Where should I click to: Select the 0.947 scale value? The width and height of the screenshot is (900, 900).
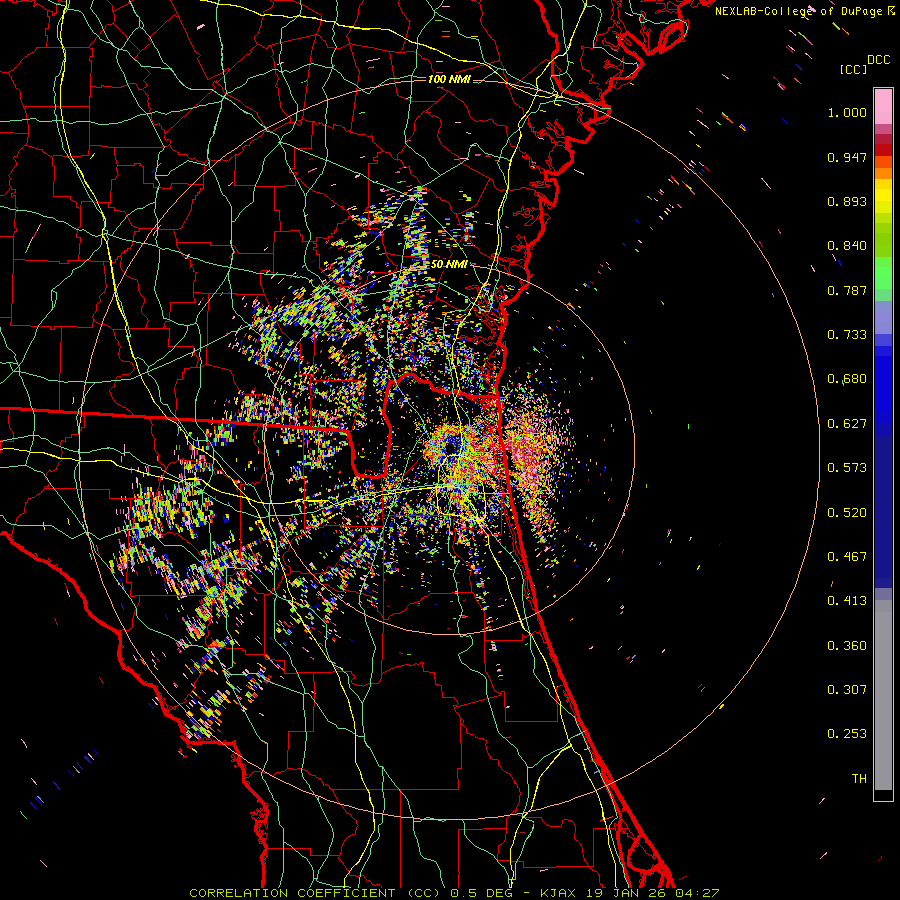point(847,157)
